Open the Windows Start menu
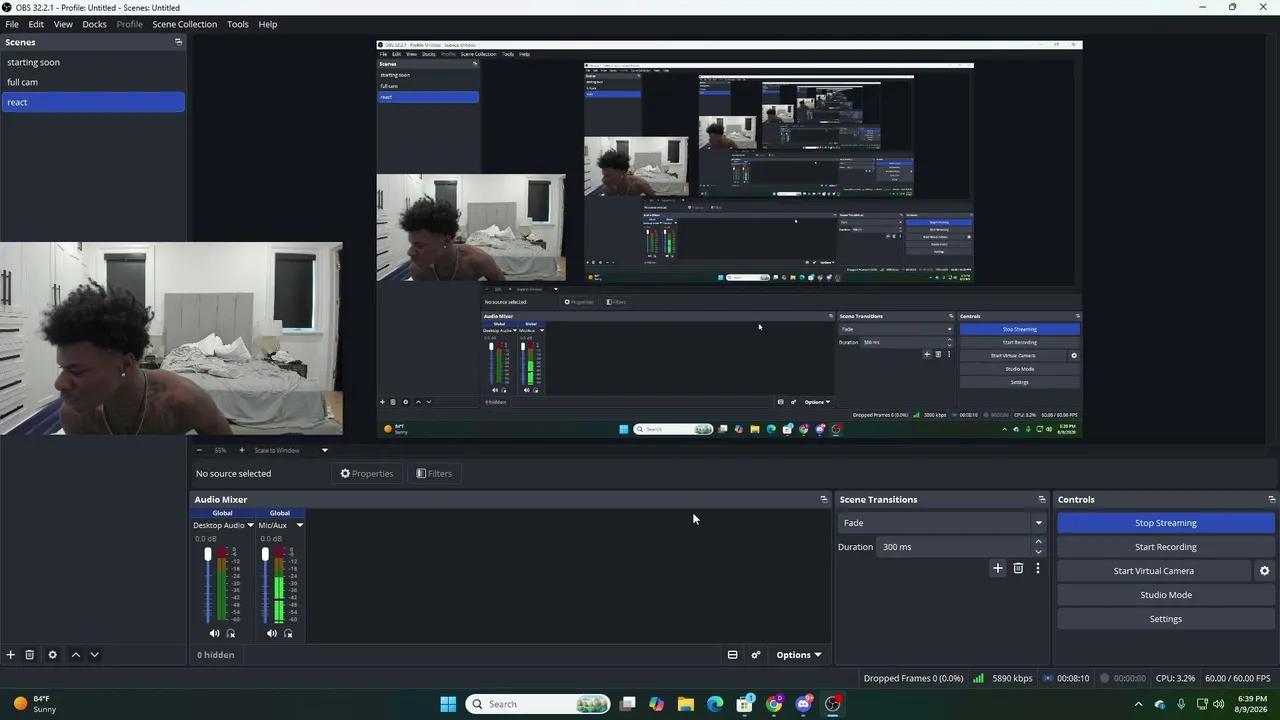The width and height of the screenshot is (1280, 720). 448,704
